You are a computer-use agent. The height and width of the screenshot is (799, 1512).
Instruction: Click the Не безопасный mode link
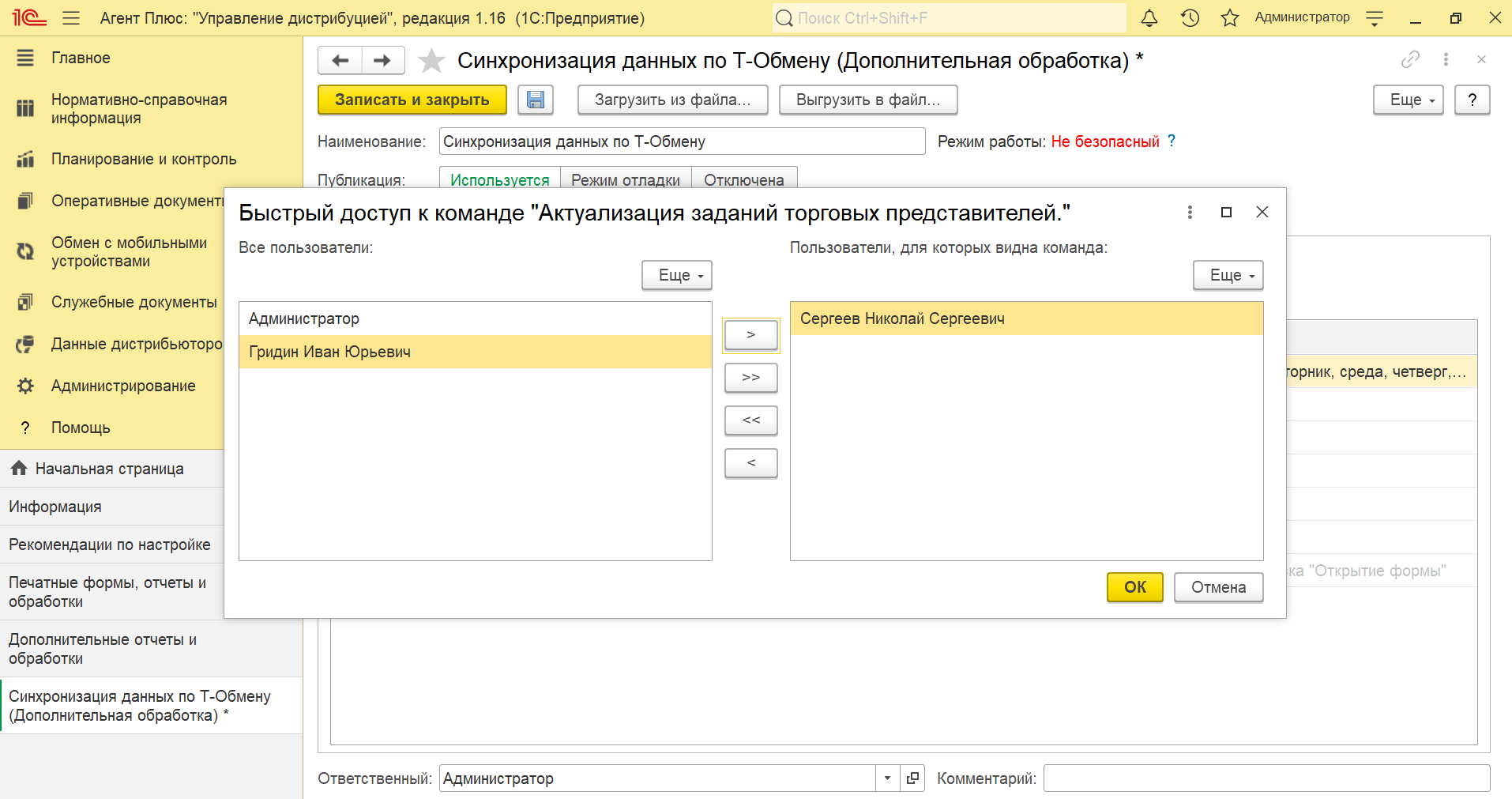[x=1105, y=141]
